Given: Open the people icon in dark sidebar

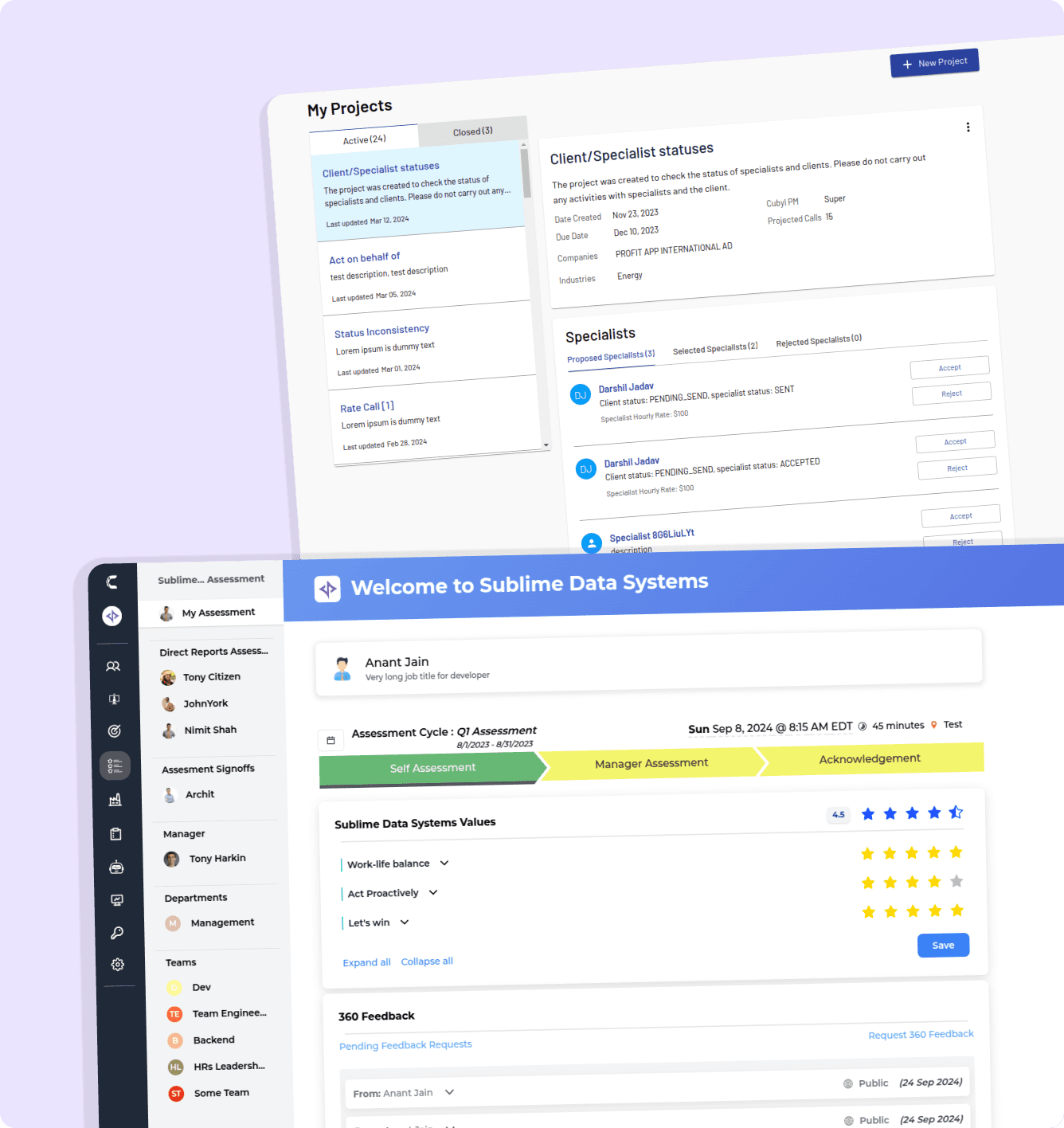Looking at the screenshot, I should point(113,666).
